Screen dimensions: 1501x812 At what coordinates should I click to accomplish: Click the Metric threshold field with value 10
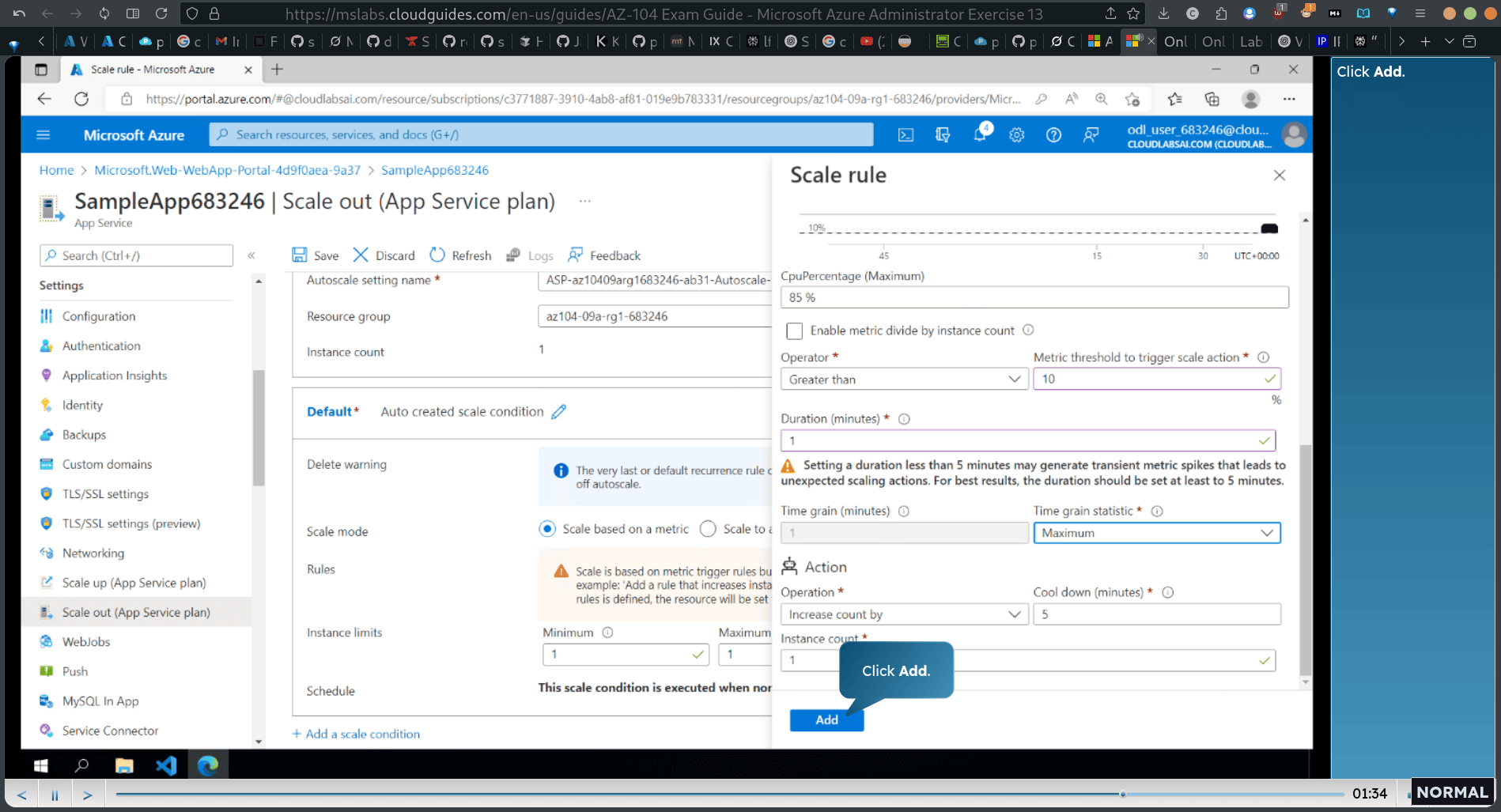1156,379
